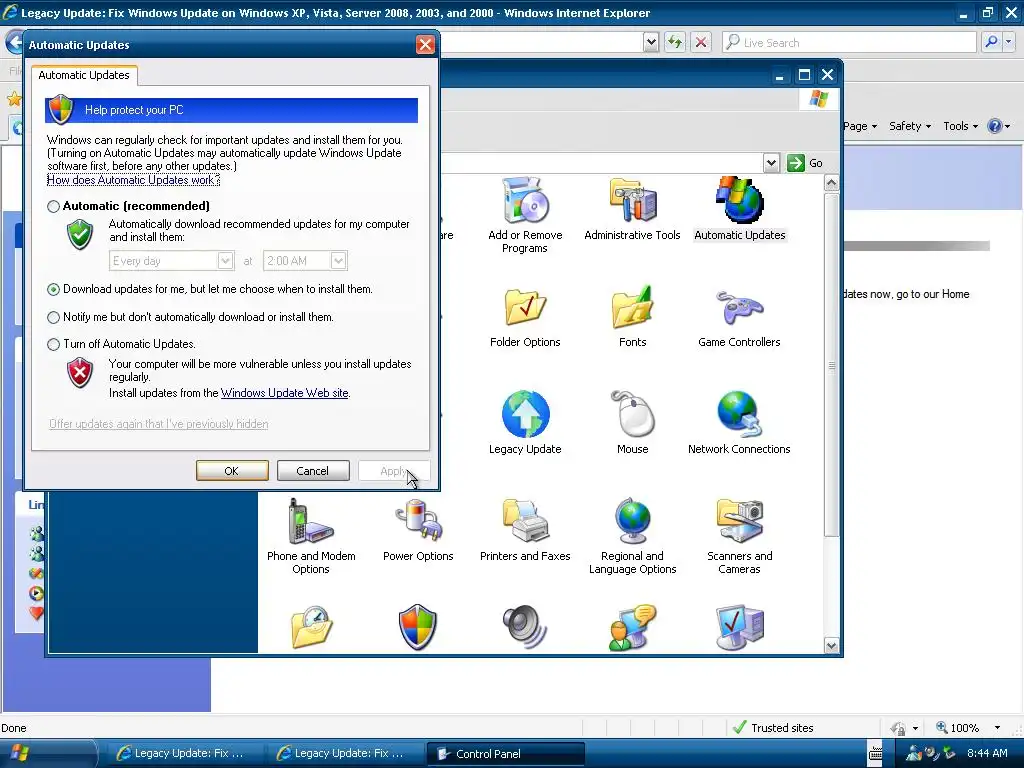This screenshot has width=1024, height=768.
Task: Open the Windows Update Web site link
Action: pos(285,393)
